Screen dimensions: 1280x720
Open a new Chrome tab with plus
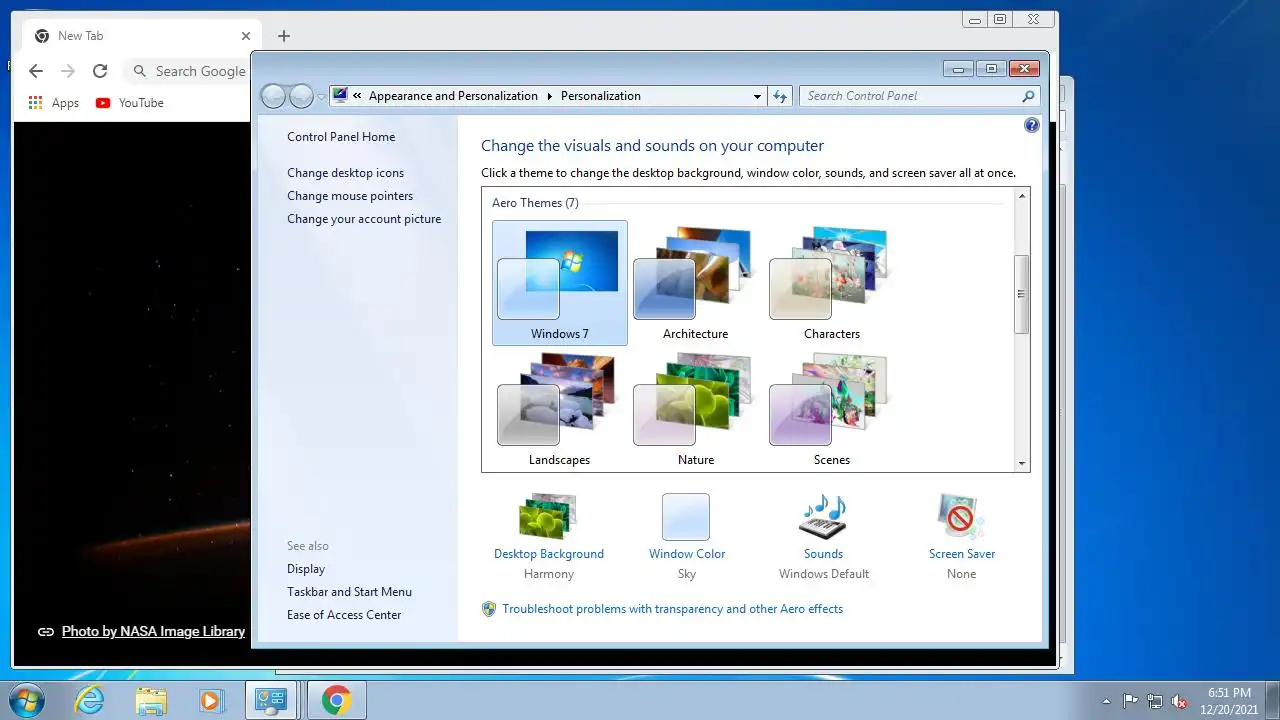tap(284, 36)
